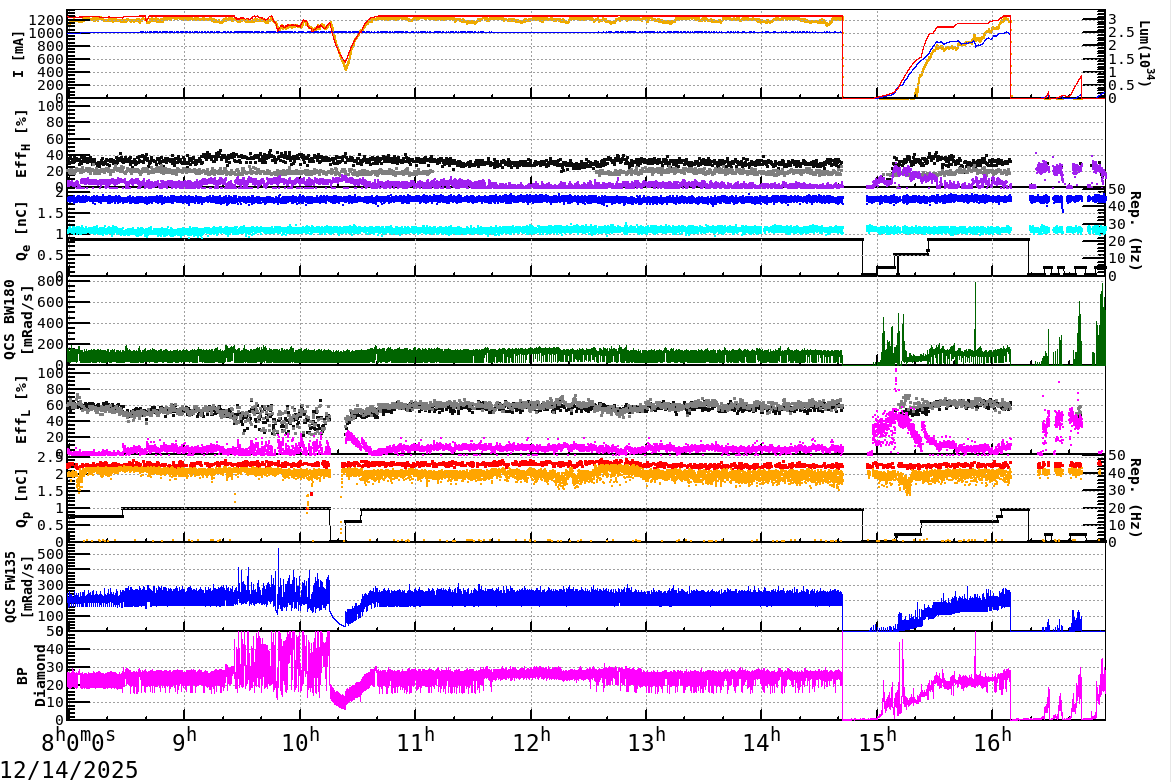Click the cyan Q_e data band

[456, 230]
